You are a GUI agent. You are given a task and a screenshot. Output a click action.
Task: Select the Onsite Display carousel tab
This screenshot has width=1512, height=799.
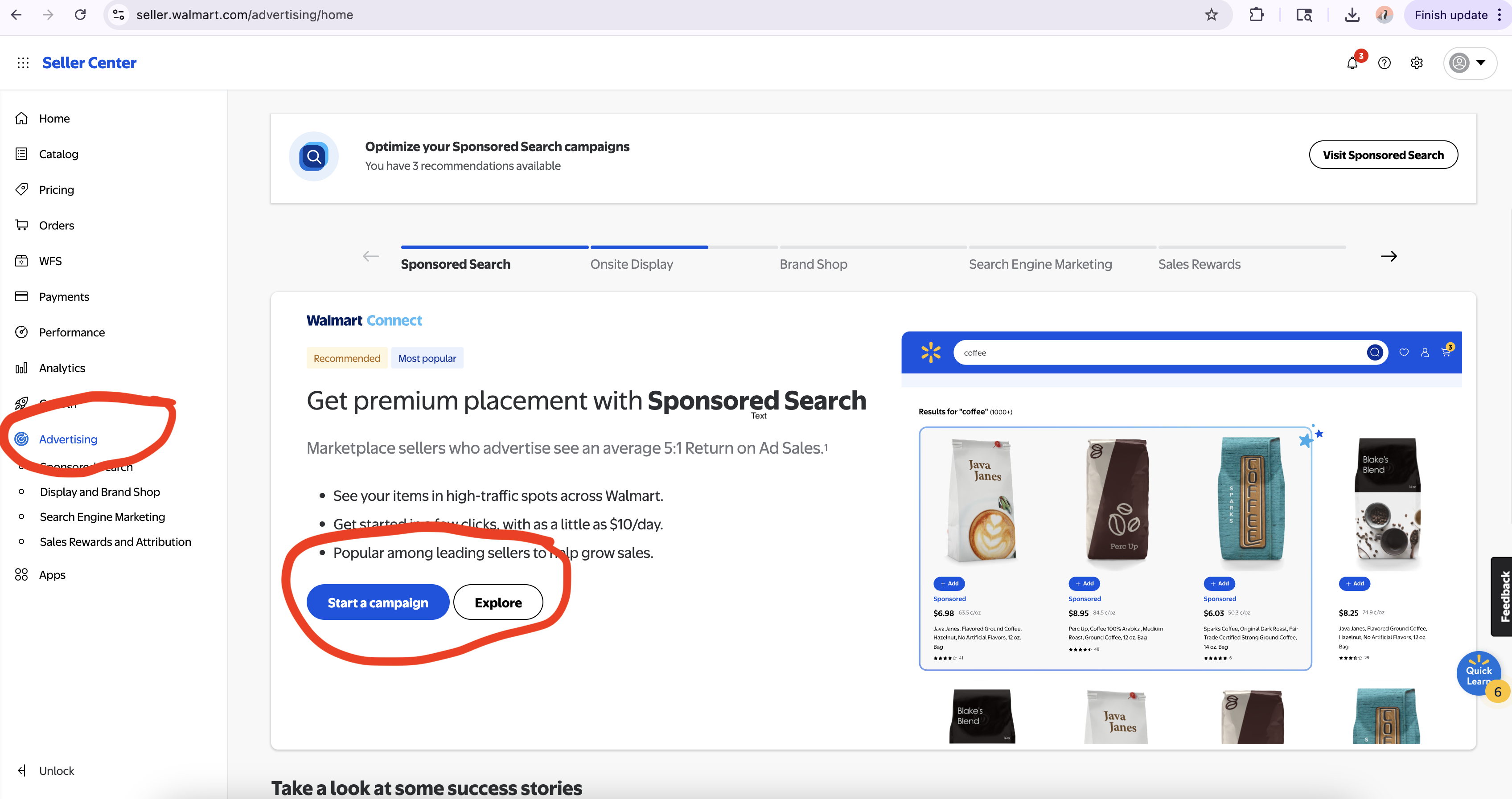pyautogui.click(x=632, y=264)
